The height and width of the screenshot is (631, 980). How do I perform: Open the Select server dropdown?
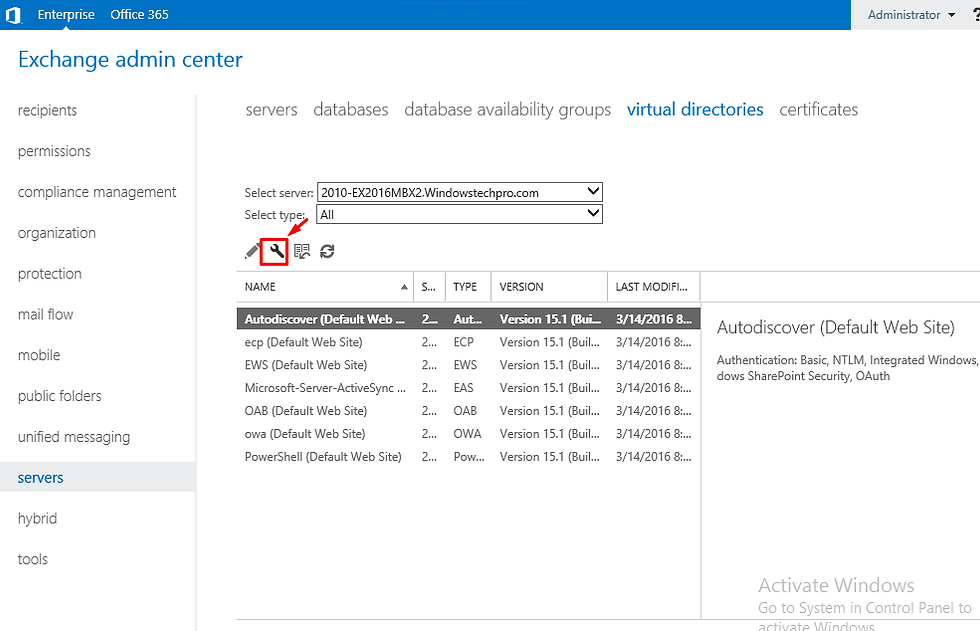(x=459, y=192)
